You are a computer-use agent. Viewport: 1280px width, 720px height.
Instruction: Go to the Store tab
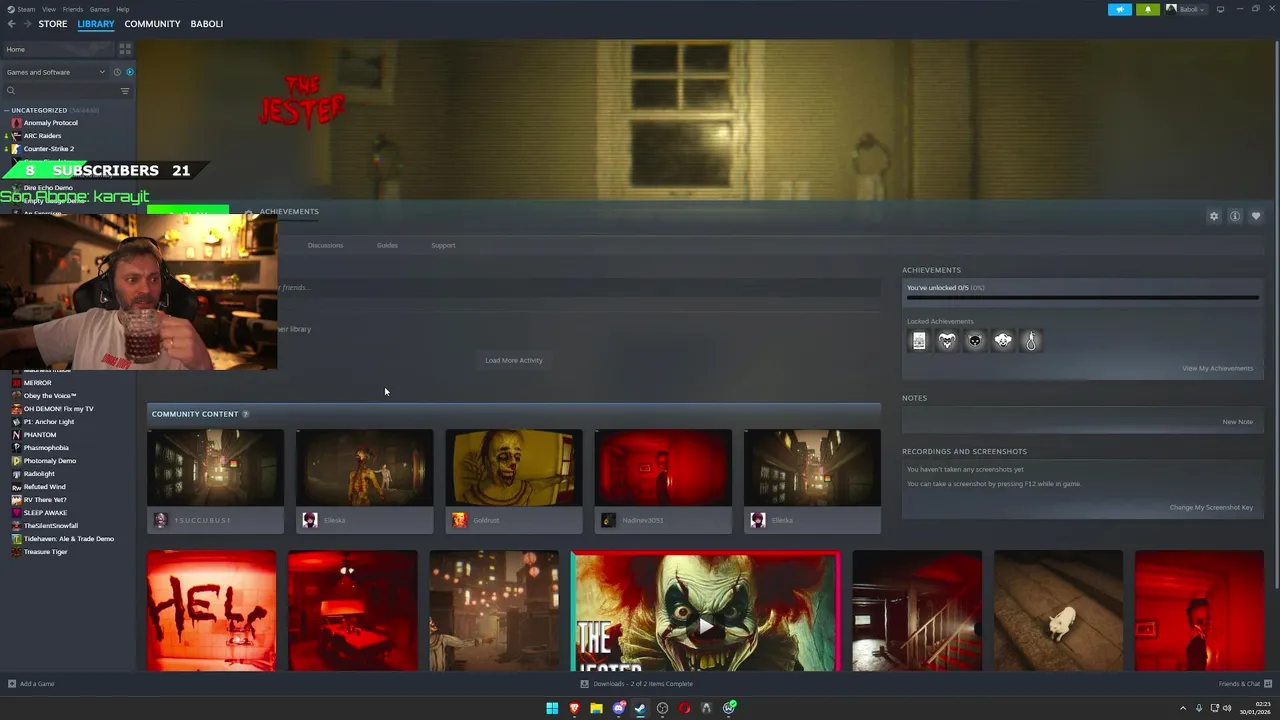(x=53, y=24)
